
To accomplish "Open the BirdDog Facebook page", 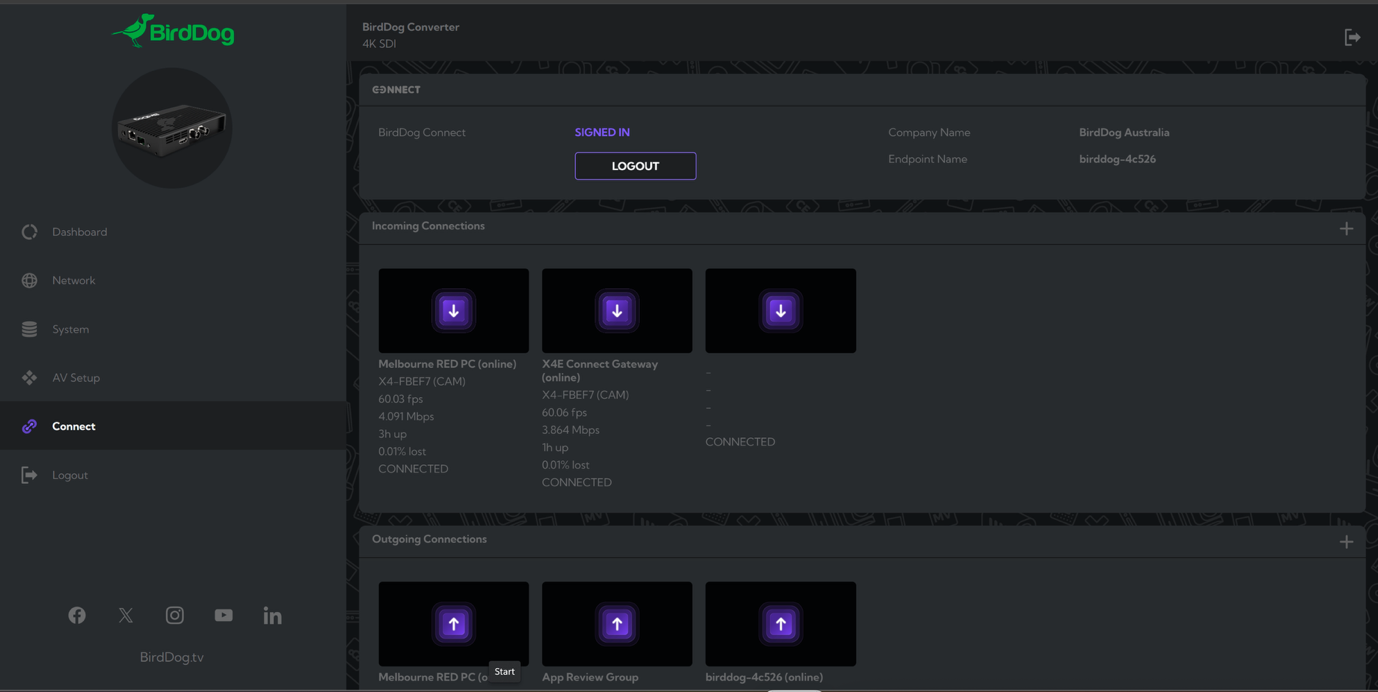I will pos(77,615).
